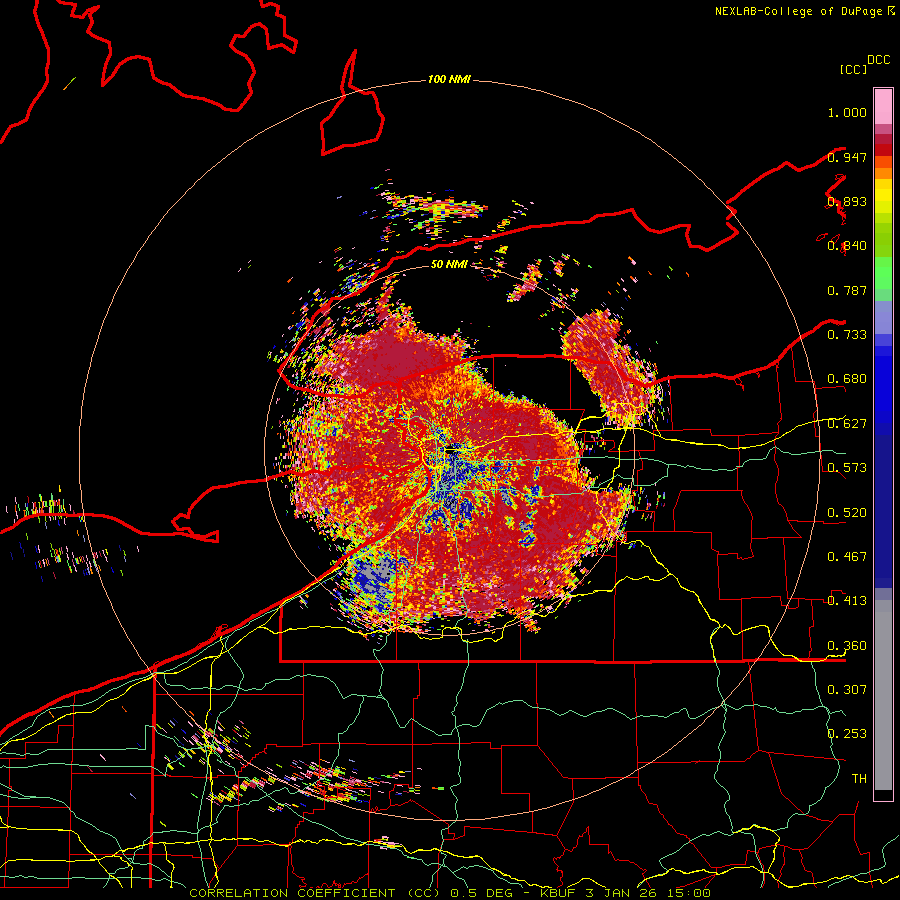
Task: Click the 0.5 DEG elevation text
Action: coord(483,893)
